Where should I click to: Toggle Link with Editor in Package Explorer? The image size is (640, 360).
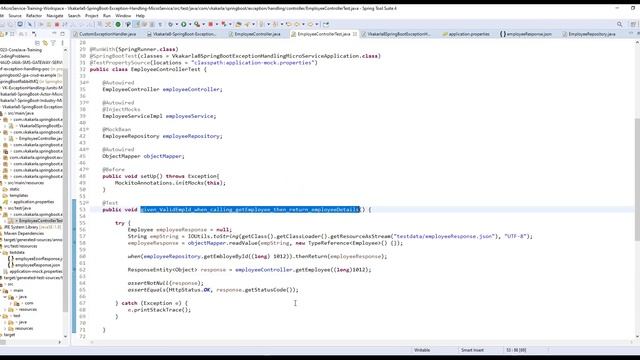(45, 42)
